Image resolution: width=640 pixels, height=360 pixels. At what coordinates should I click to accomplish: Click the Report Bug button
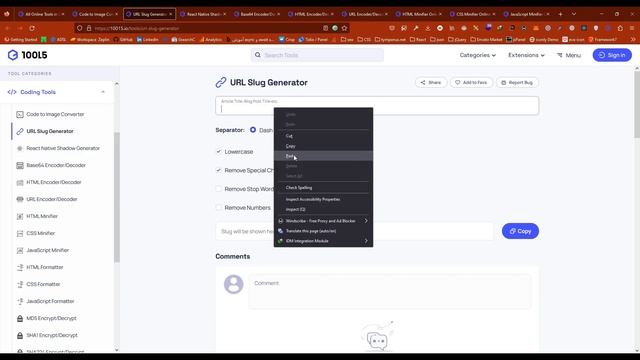[517, 82]
